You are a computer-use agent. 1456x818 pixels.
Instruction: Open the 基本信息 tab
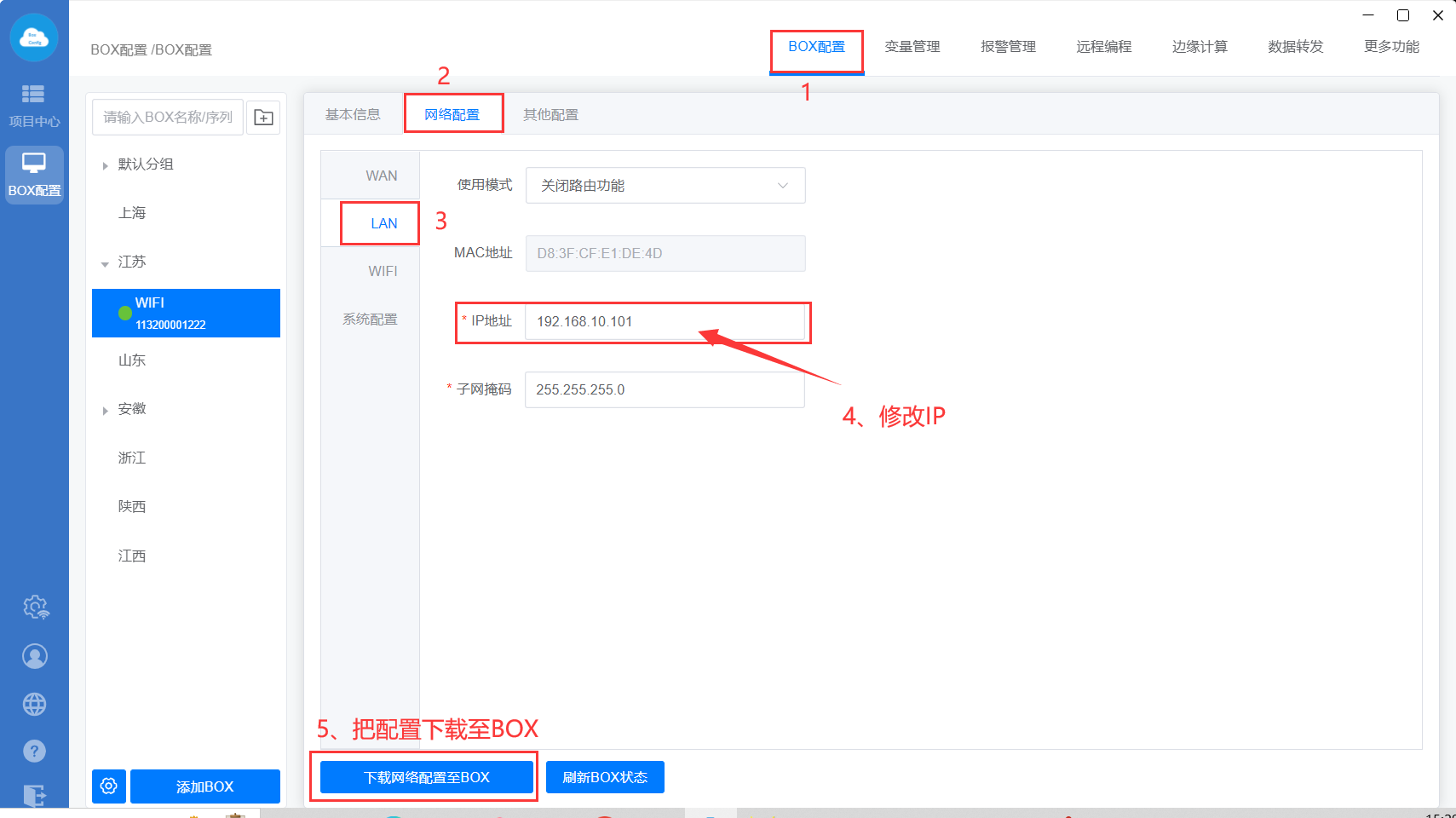(353, 115)
